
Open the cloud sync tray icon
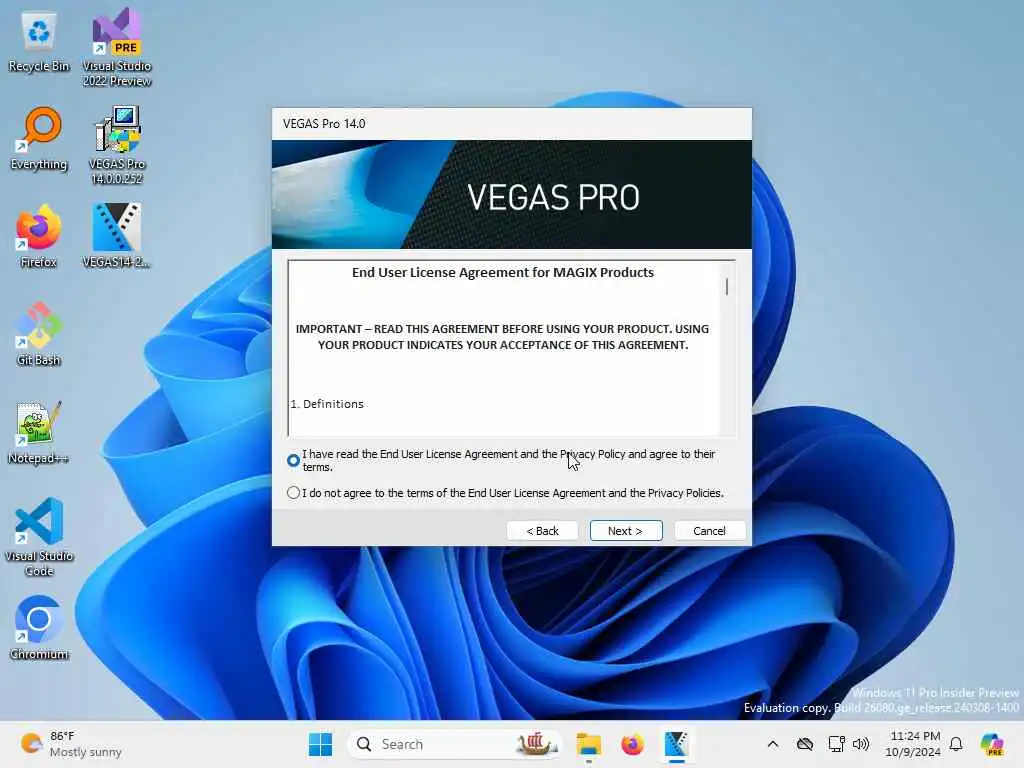tap(805, 744)
